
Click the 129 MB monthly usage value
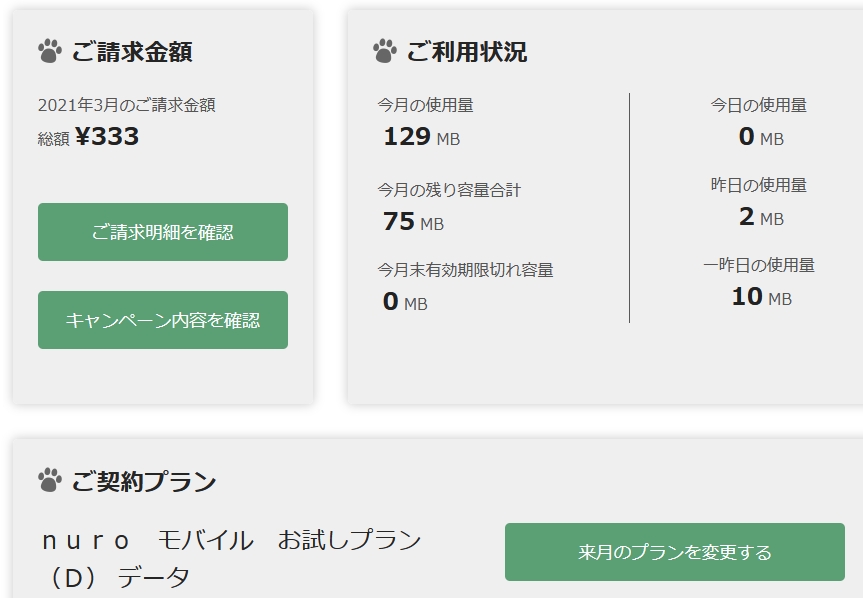[x=421, y=137]
